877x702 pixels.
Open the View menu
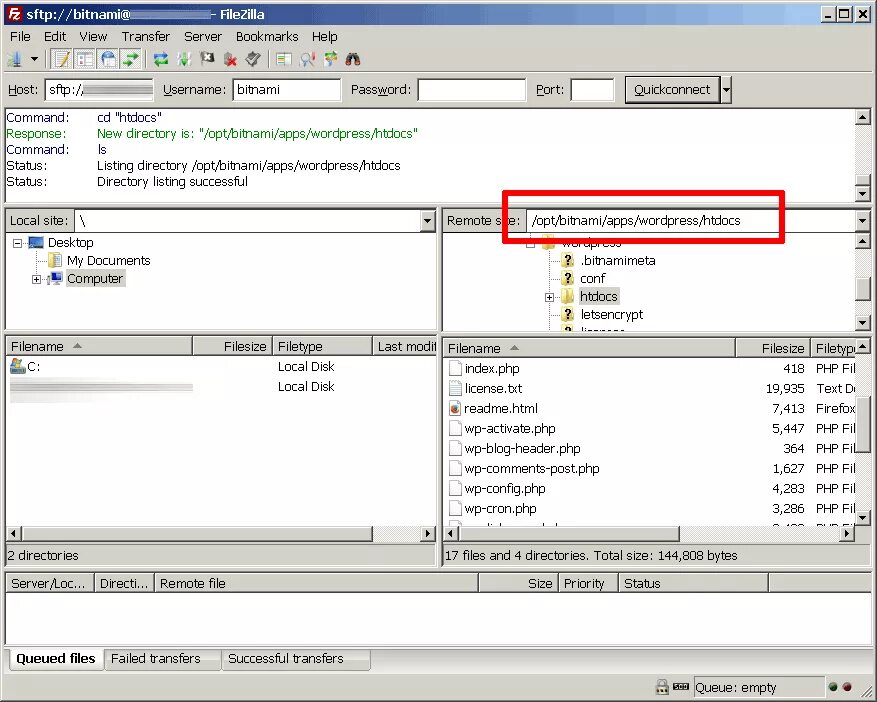(93, 36)
